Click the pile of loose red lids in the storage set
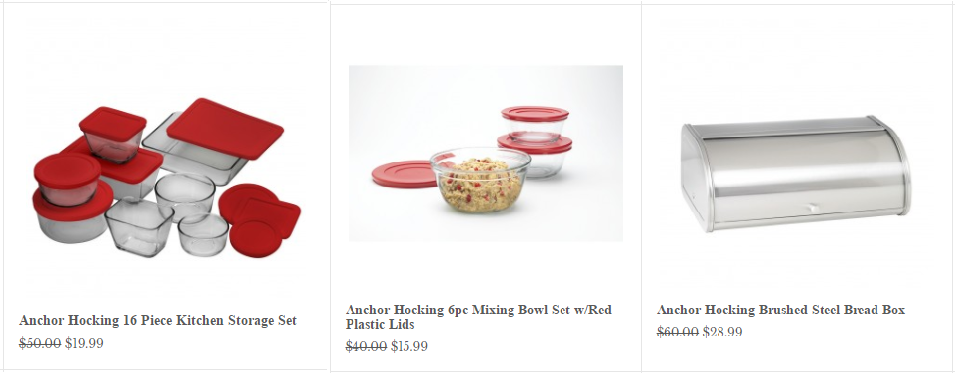 [260, 220]
